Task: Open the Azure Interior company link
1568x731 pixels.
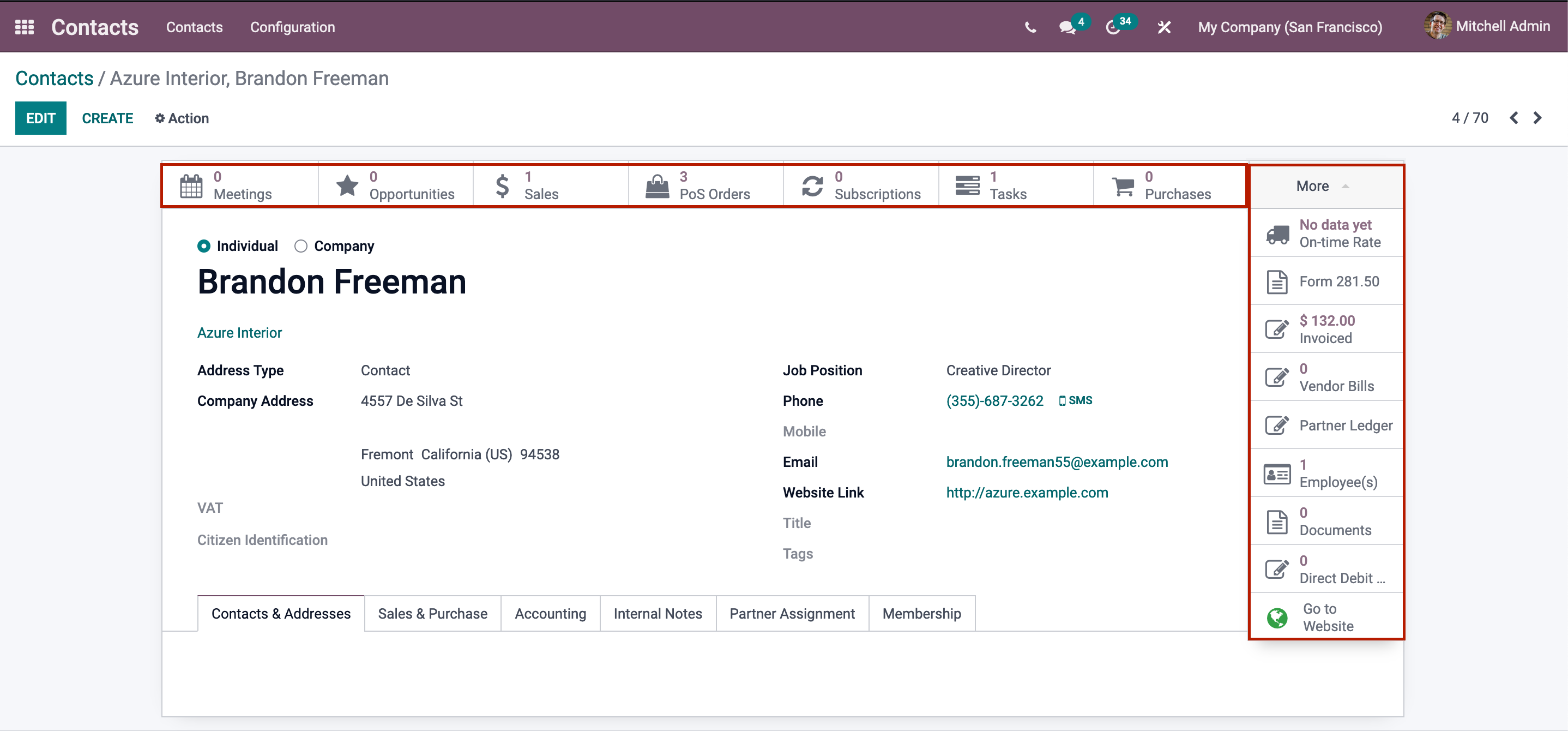Action: (x=239, y=333)
